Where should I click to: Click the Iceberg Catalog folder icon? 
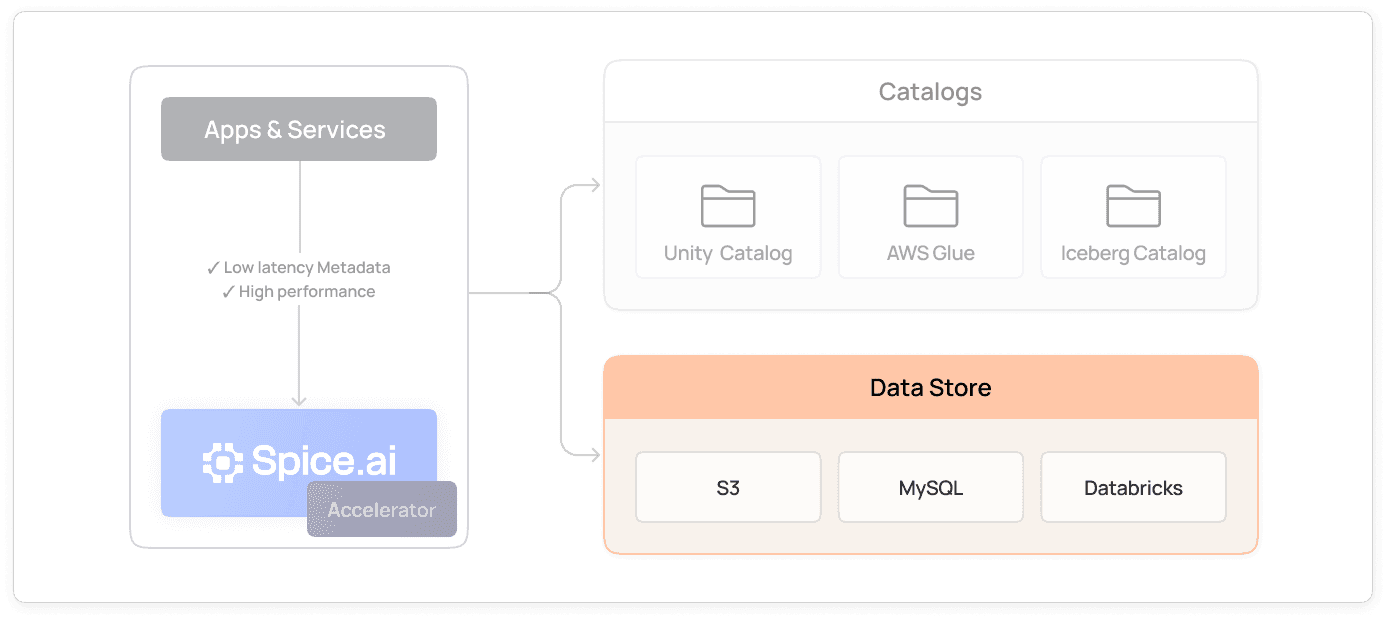1132,205
